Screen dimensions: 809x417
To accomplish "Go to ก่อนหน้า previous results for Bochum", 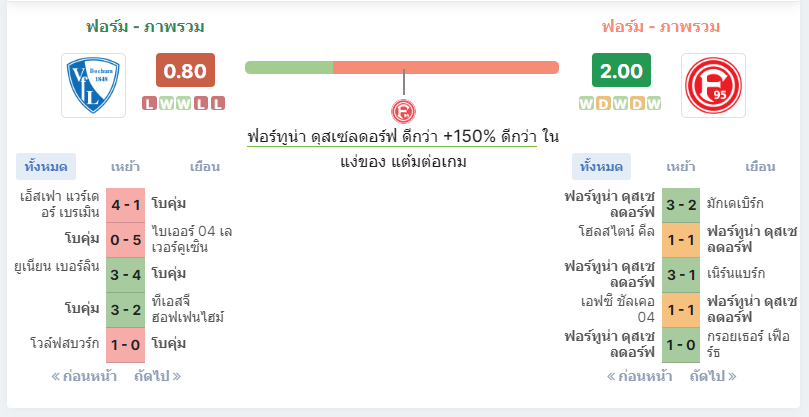I will tap(84, 376).
